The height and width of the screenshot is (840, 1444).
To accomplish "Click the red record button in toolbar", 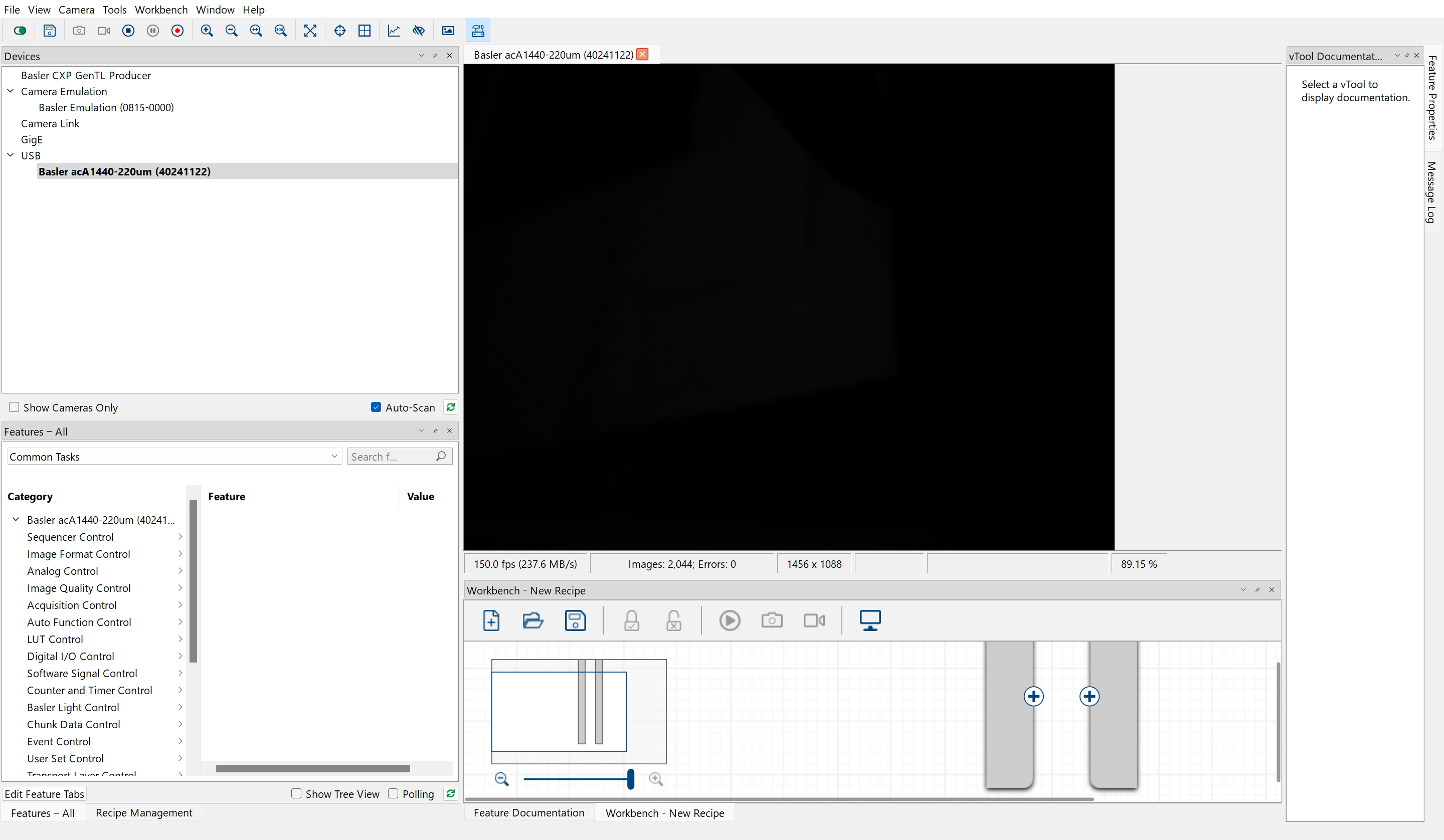I will click(x=177, y=31).
